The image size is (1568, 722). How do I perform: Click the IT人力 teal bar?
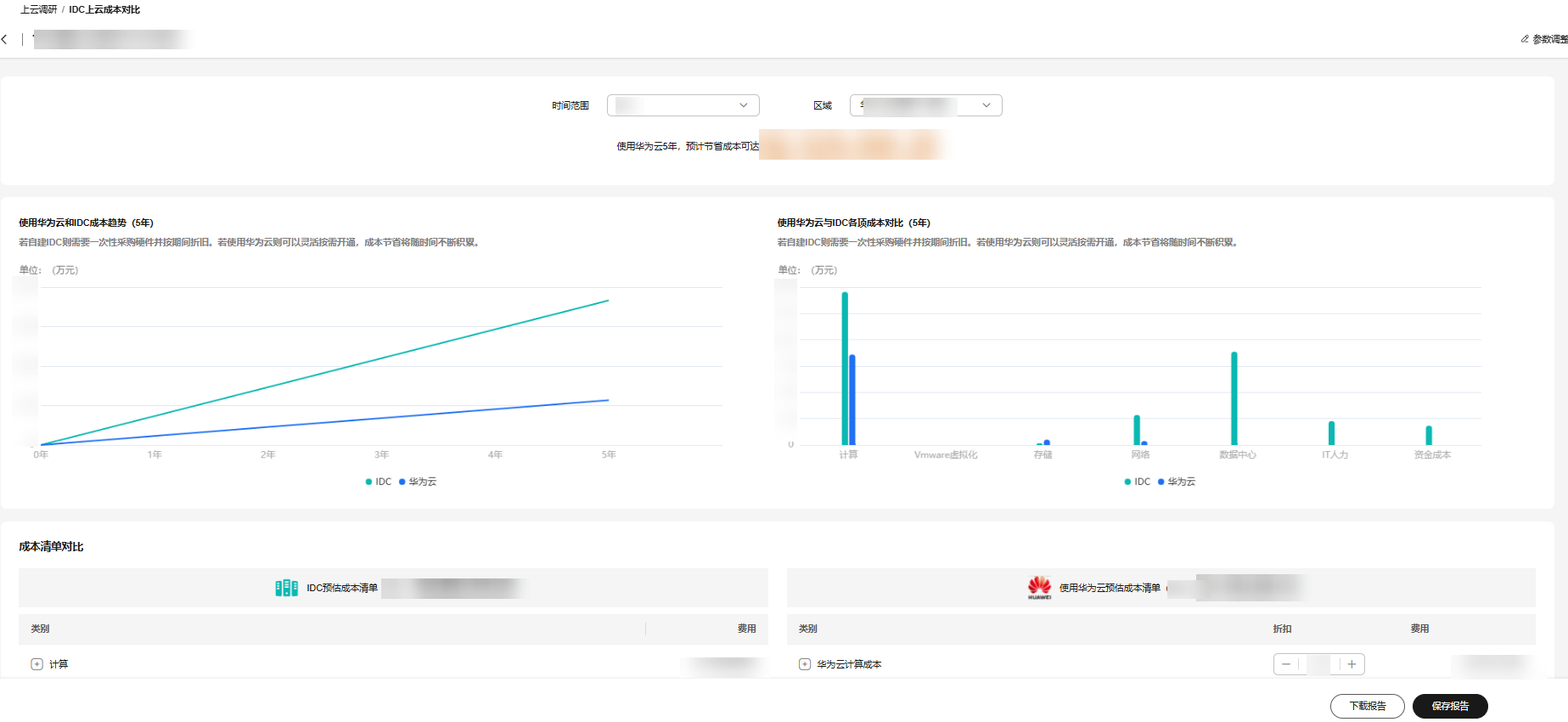click(1331, 433)
